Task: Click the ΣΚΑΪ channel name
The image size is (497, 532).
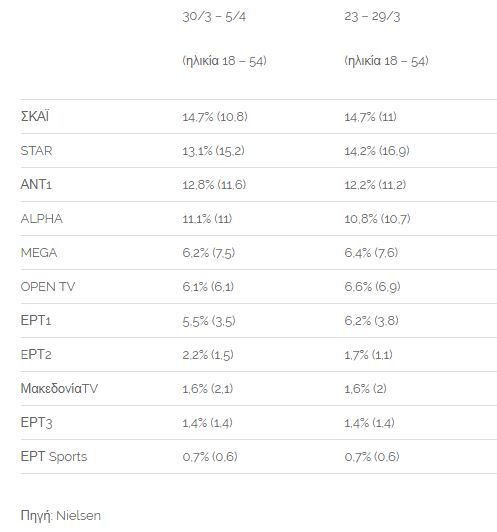Action: (x=35, y=116)
